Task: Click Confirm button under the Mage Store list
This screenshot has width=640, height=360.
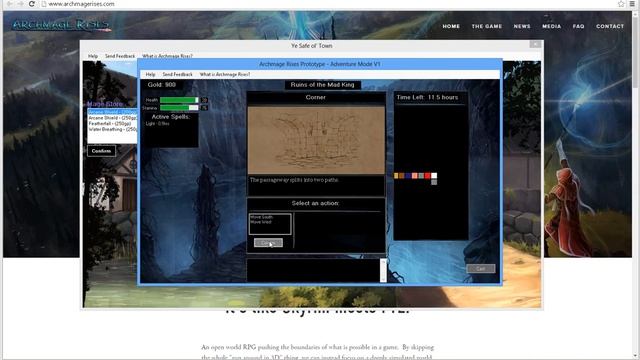Action: (101, 151)
